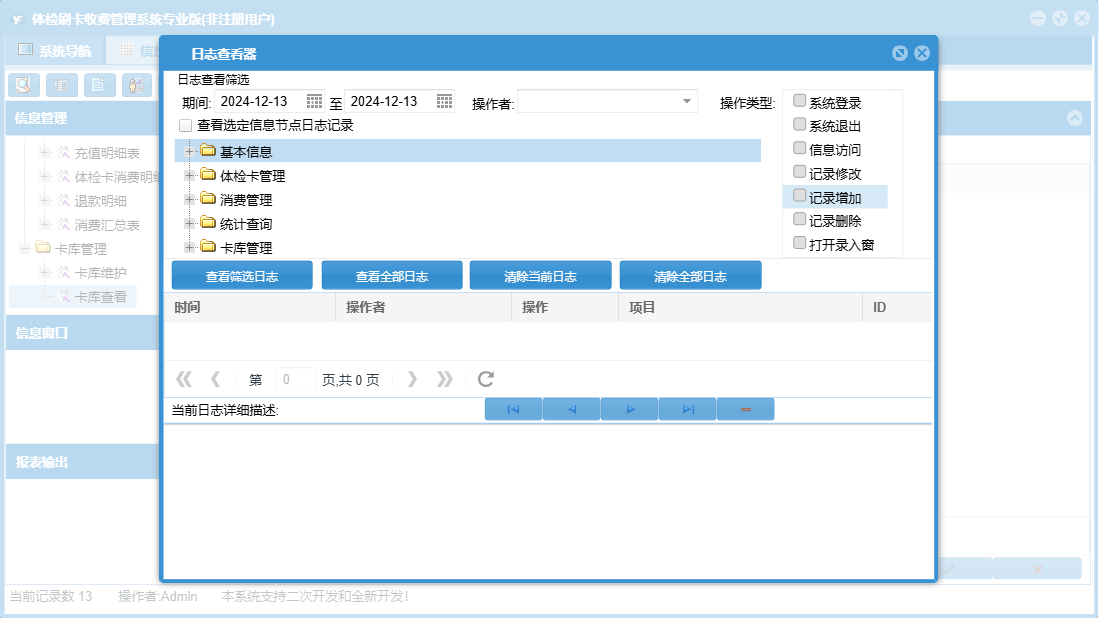Check 查看选定信息节点日志记录 option
Viewport: 1099px width, 618px height.
[185, 126]
